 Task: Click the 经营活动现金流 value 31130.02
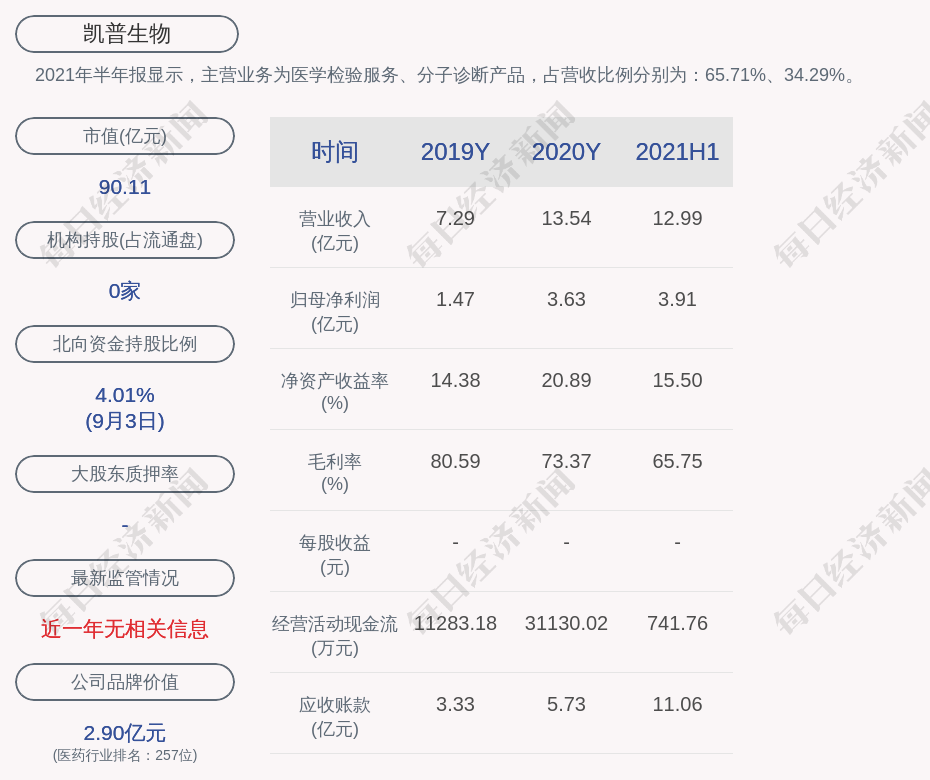click(566, 623)
